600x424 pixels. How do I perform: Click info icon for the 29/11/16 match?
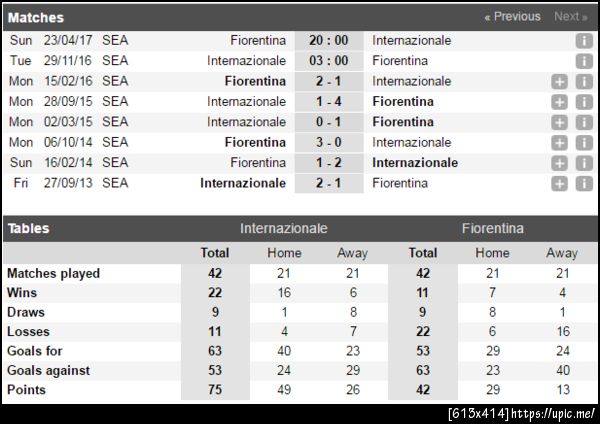point(584,61)
